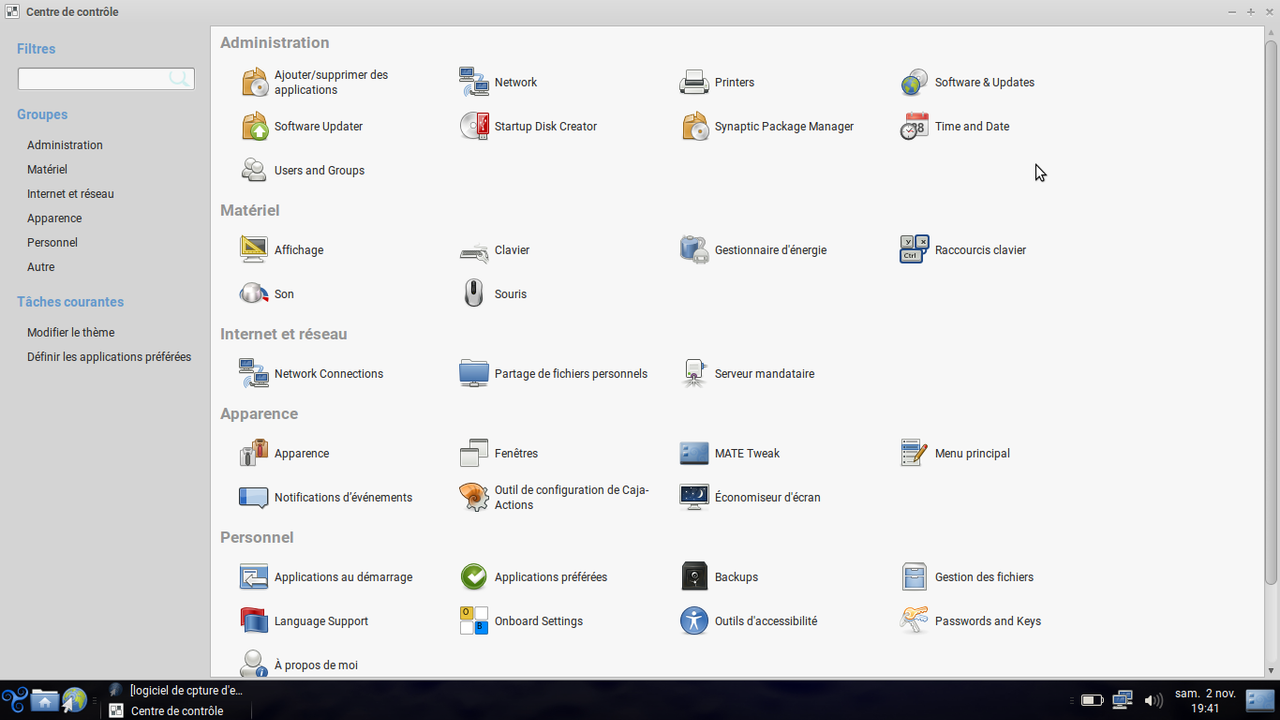This screenshot has width=1280, height=720.
Task: Launch Startup Disk Creator
Action: pyautogui.click(x=529, y=126)
